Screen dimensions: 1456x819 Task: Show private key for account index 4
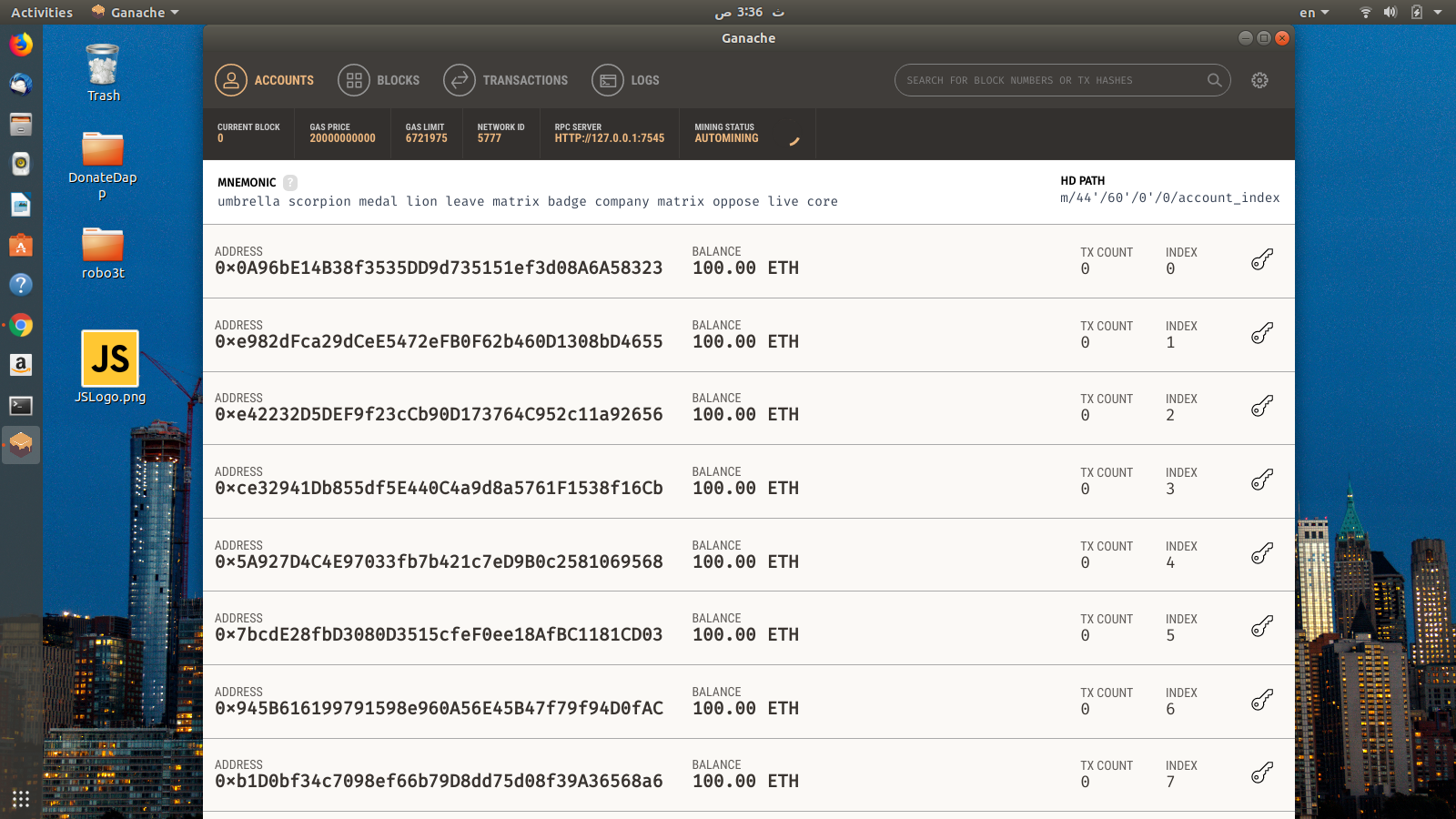[1261, 554]
